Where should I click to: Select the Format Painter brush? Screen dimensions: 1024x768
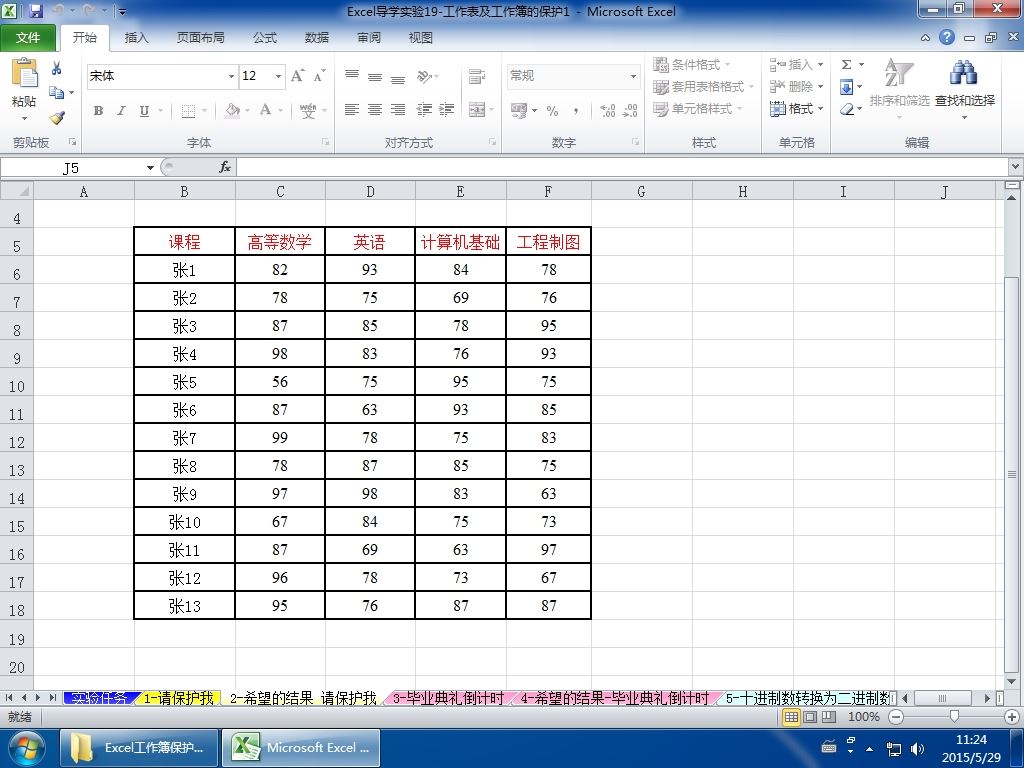click(x=57, y=118)
